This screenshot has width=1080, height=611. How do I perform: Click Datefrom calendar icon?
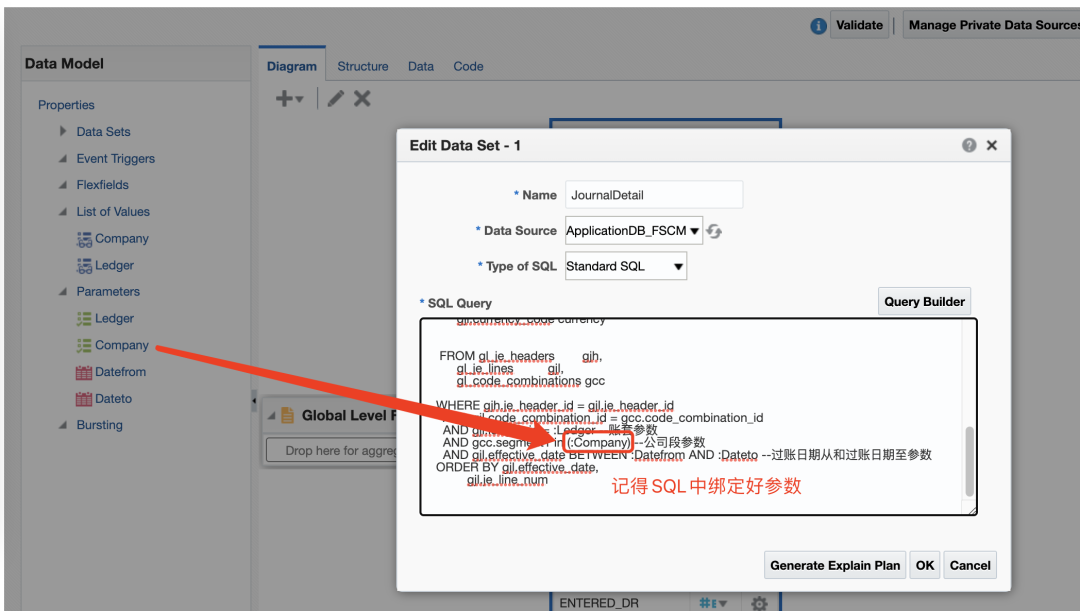(x=84, y=373)
